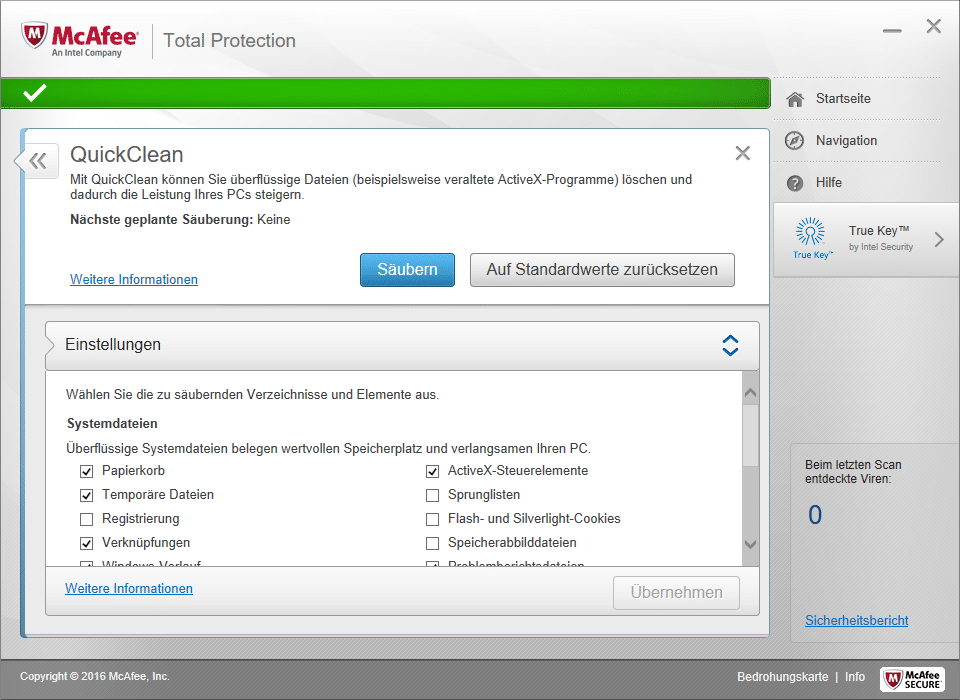Check Flash- und Silverlight-Cookies option
This screenshot has width=960, height=700.
pos(432,519)
